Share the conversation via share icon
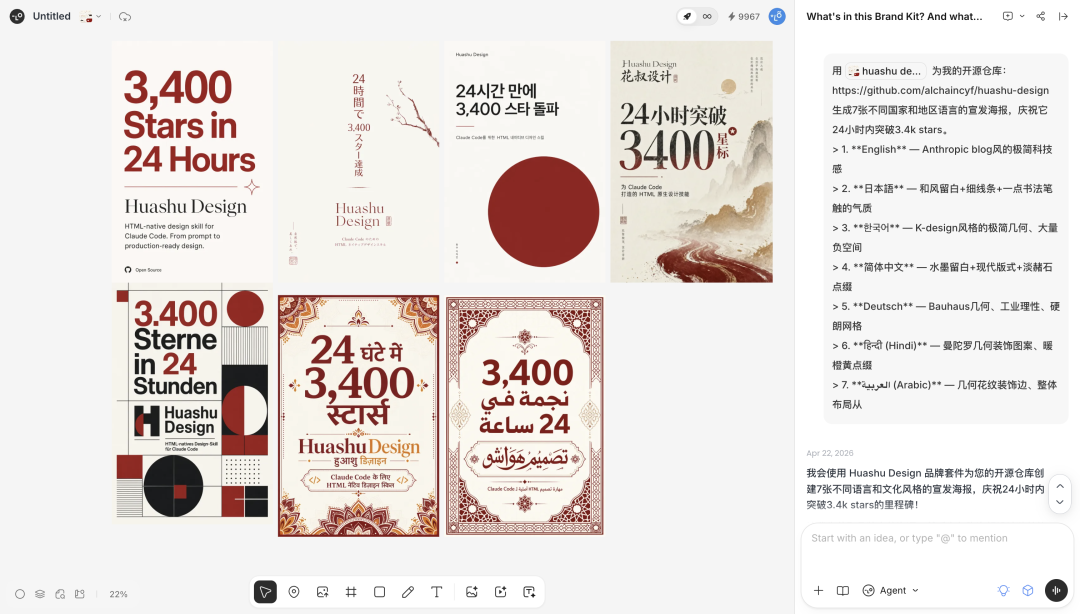Screen dimensions: 1080x614 pyautogui.click(x=1041, y=17)
